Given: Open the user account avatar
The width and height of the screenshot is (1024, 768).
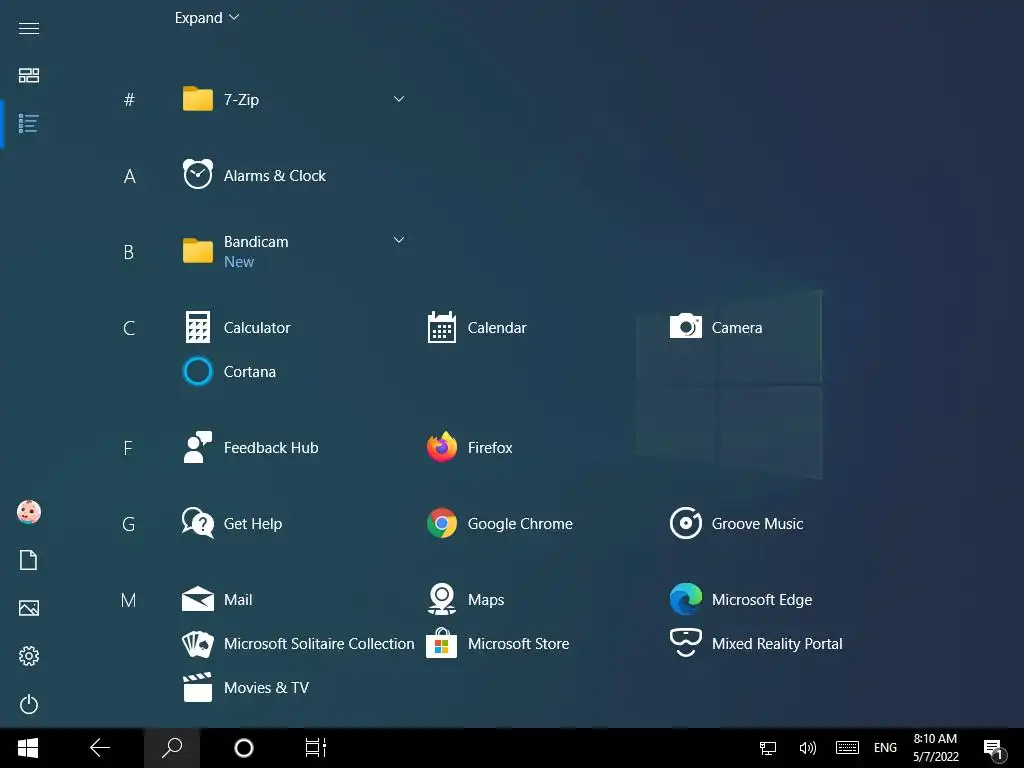Looking at the screenshot, I should click(x=29, y=512).
